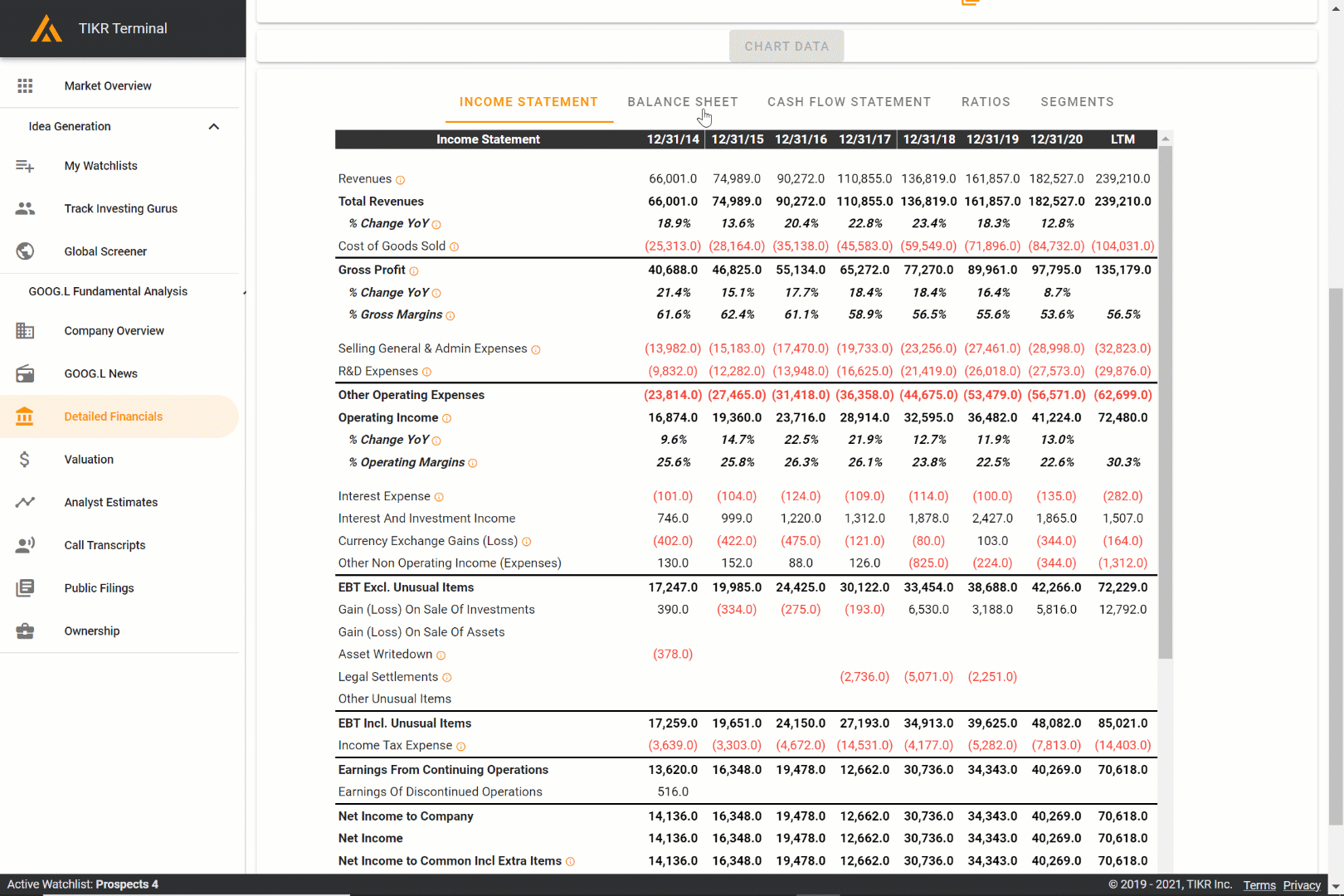The height and width of the screenshot is (896, 1344).
Task: Click the info icon beside Cost of Goods Sold
Action: tap(454, 247)
